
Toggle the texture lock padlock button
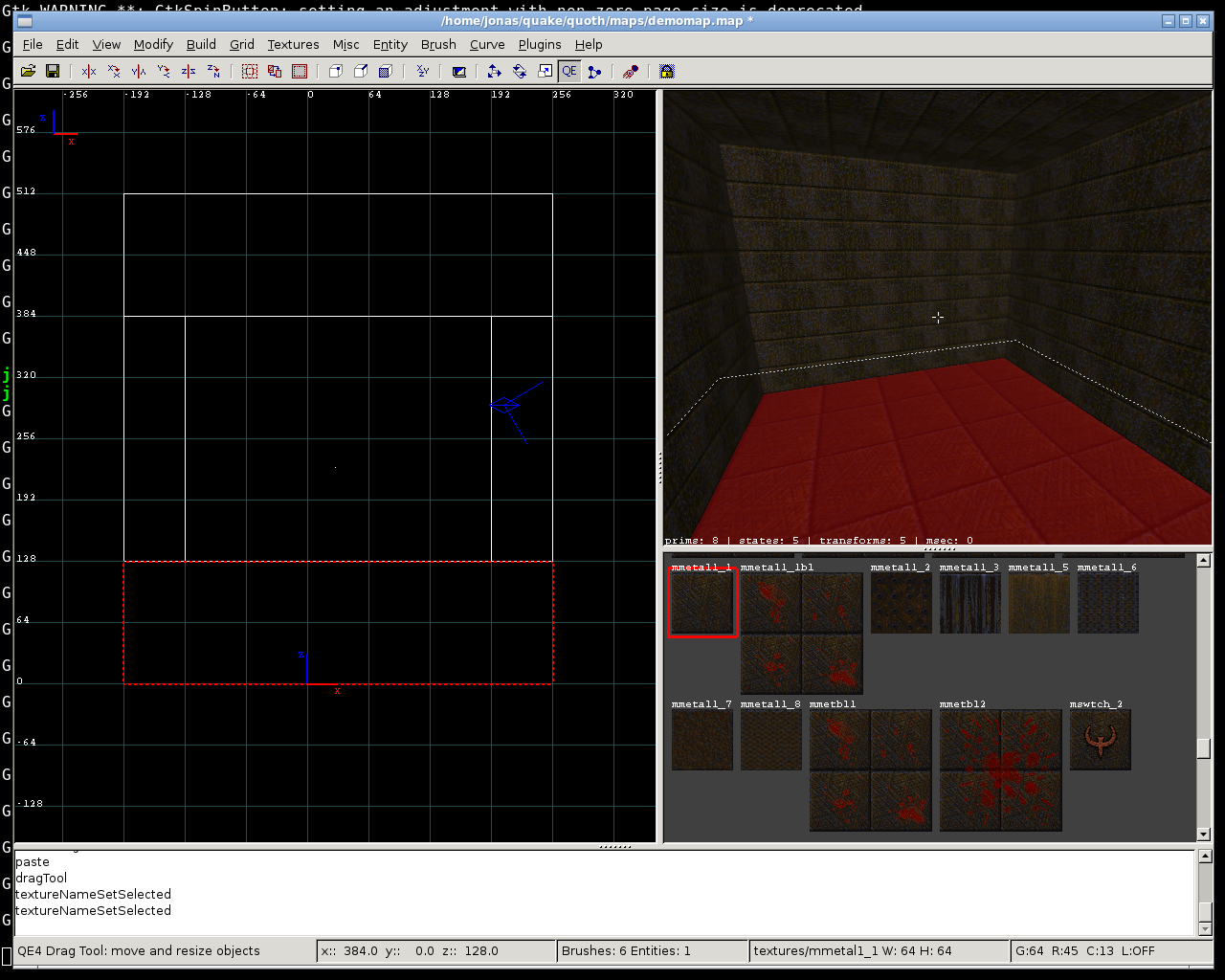pyautogui.click(x=667, y=71)
